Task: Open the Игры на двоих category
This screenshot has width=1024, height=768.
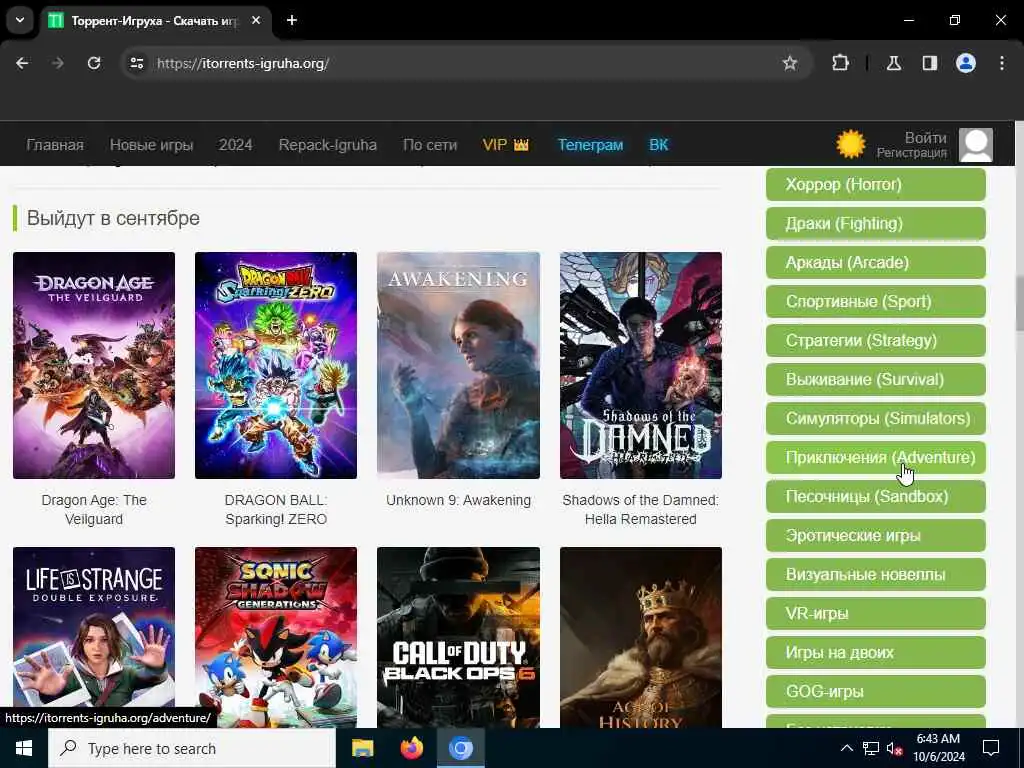Action: 875,652
